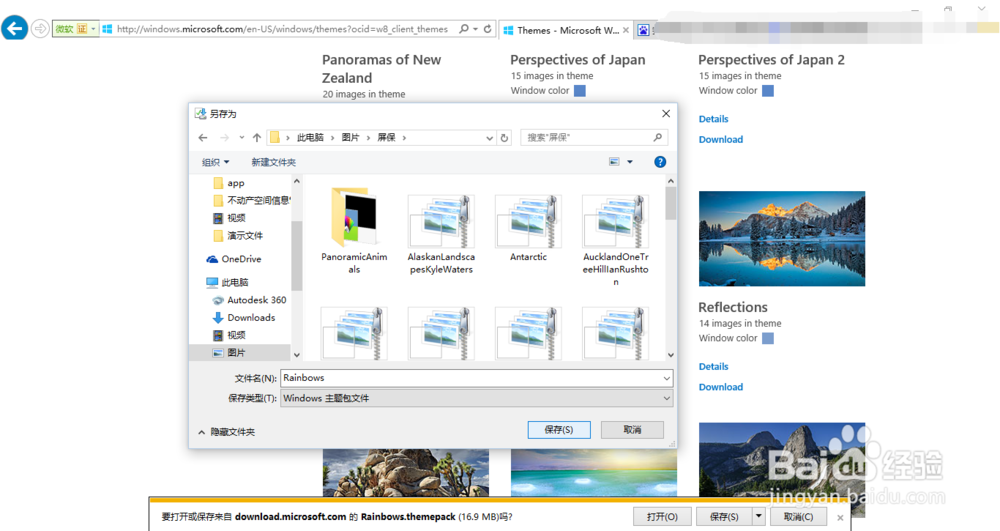Select the app folder in navigation pane

pyautogui.click(x=228, y=183)
